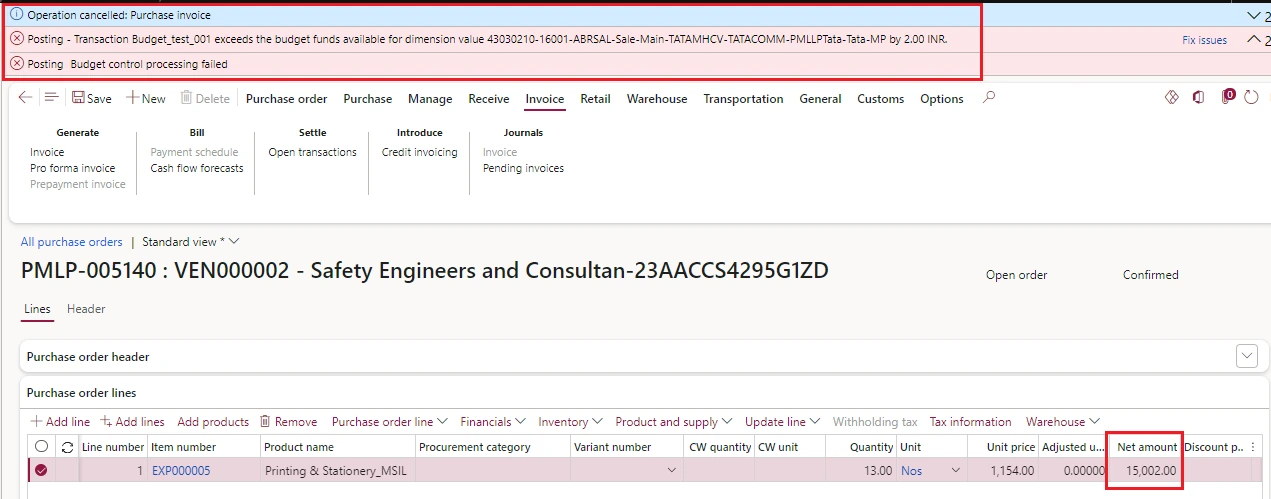Click Open transactions under Settle

[312, 152]
